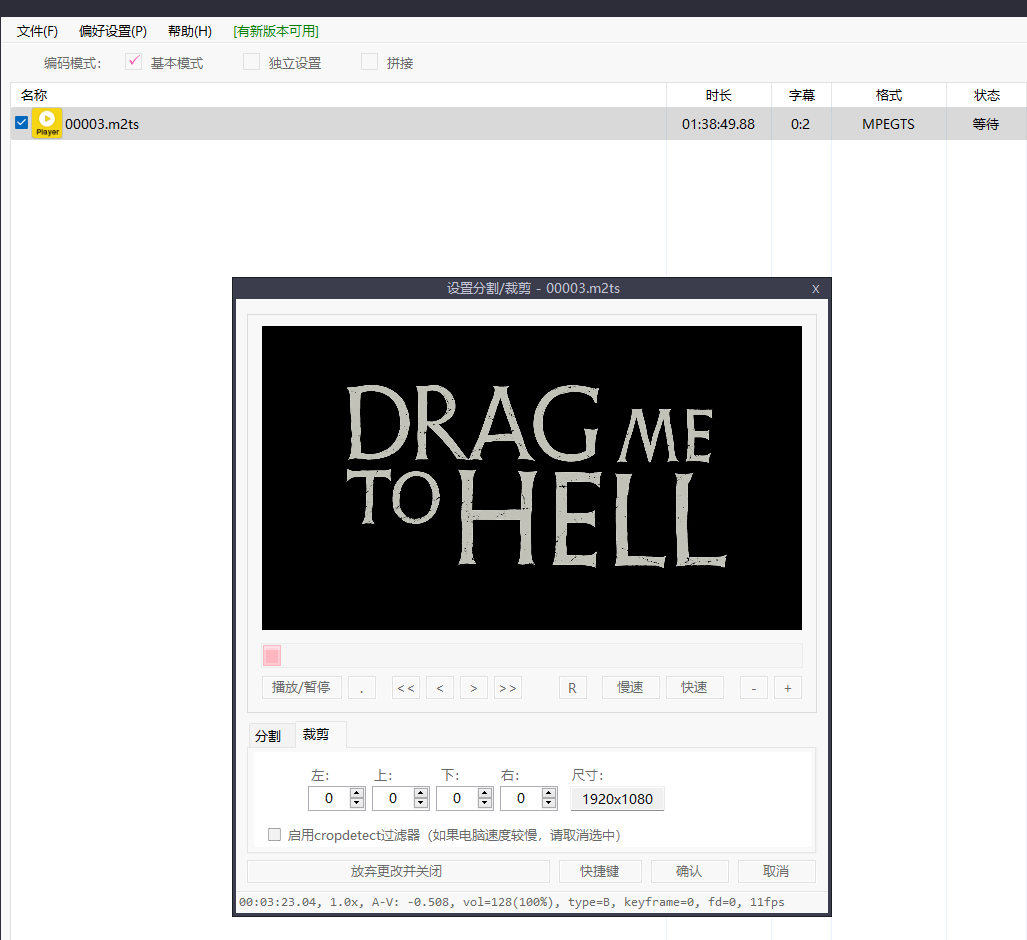The height and width of the screenshot is (940, 1027).
Task: Click the 播放/暂停 button
Action: 301,687
